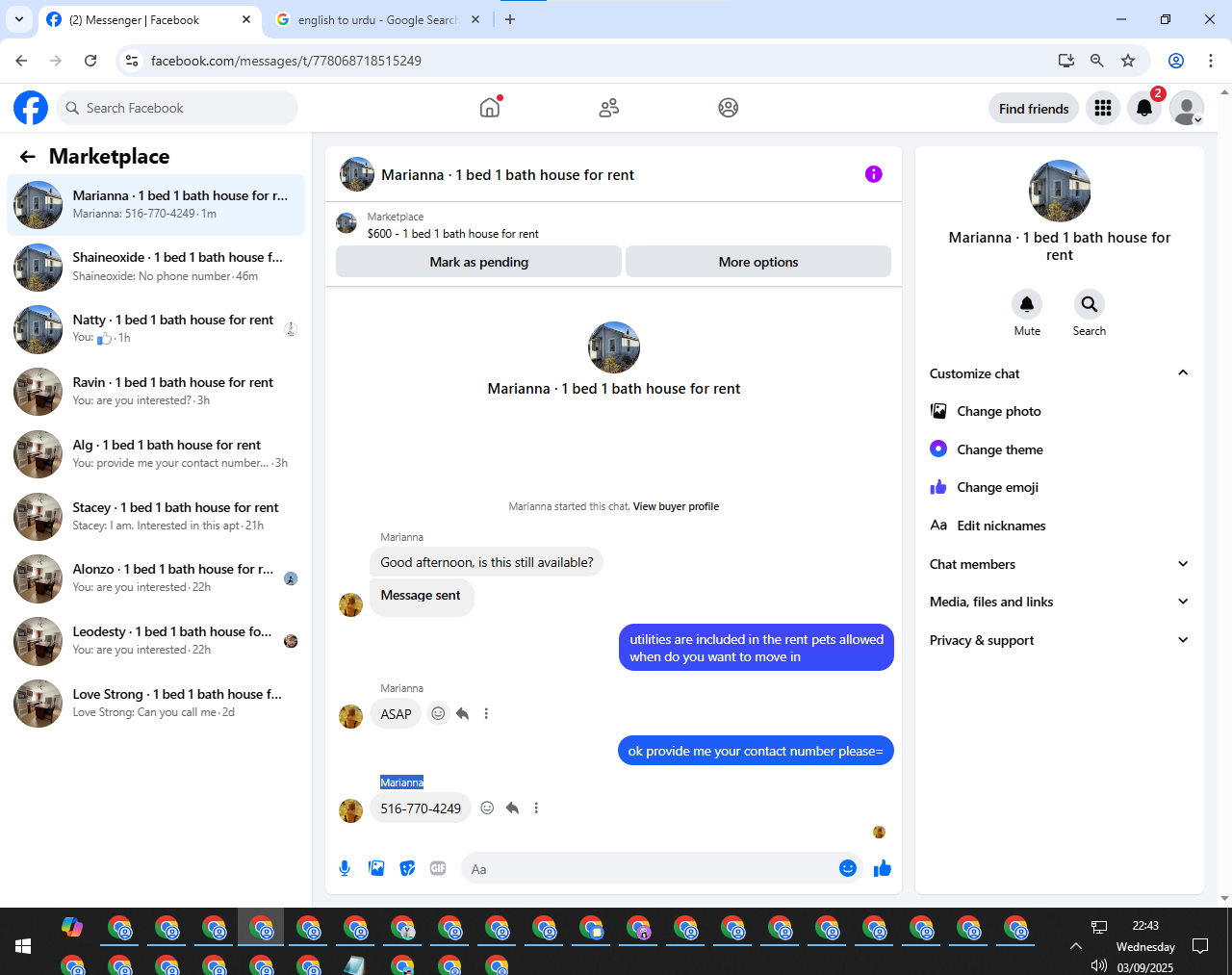The height and width of the screenshot is (975, 1232).
Task: Mute this conversation with the bell button
Action: click(x=1027, y=304)
